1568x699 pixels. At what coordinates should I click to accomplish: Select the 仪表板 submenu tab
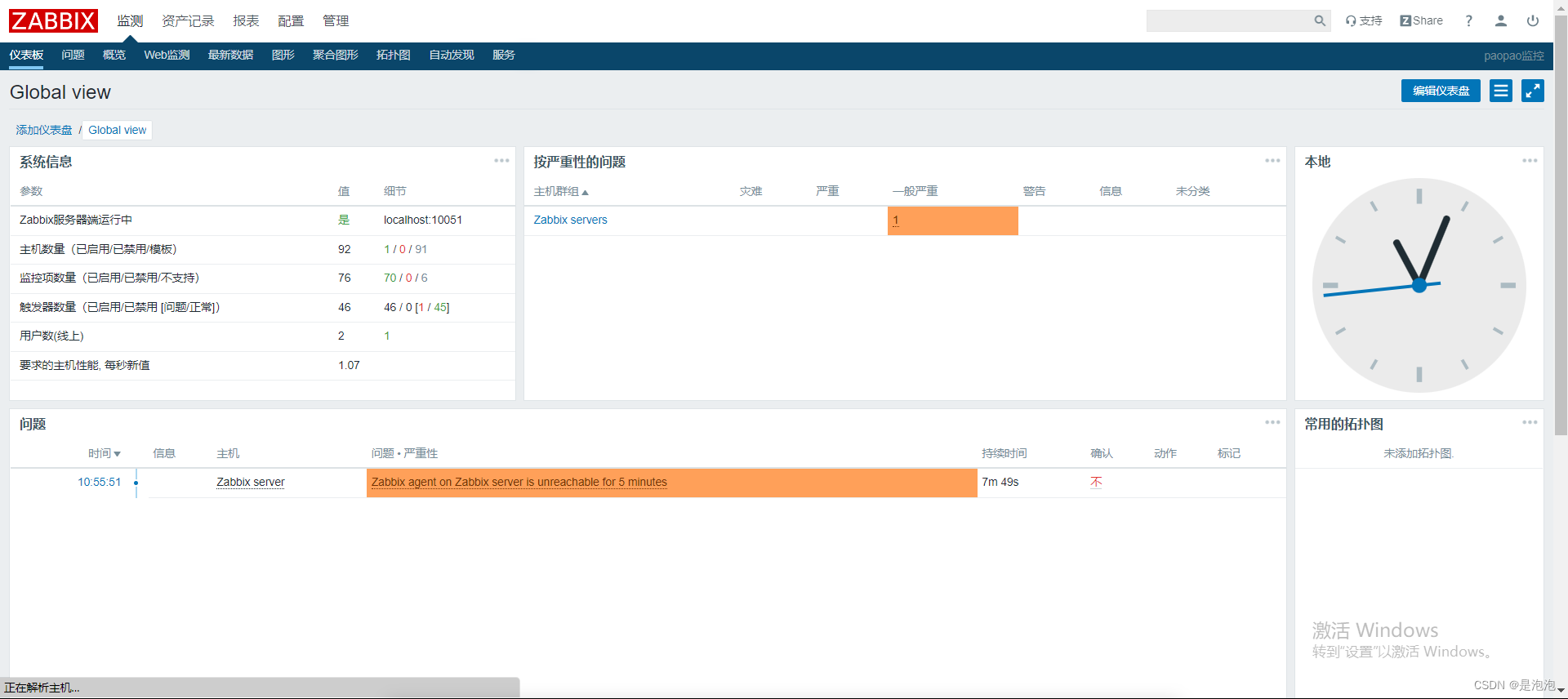coord(26,56)
